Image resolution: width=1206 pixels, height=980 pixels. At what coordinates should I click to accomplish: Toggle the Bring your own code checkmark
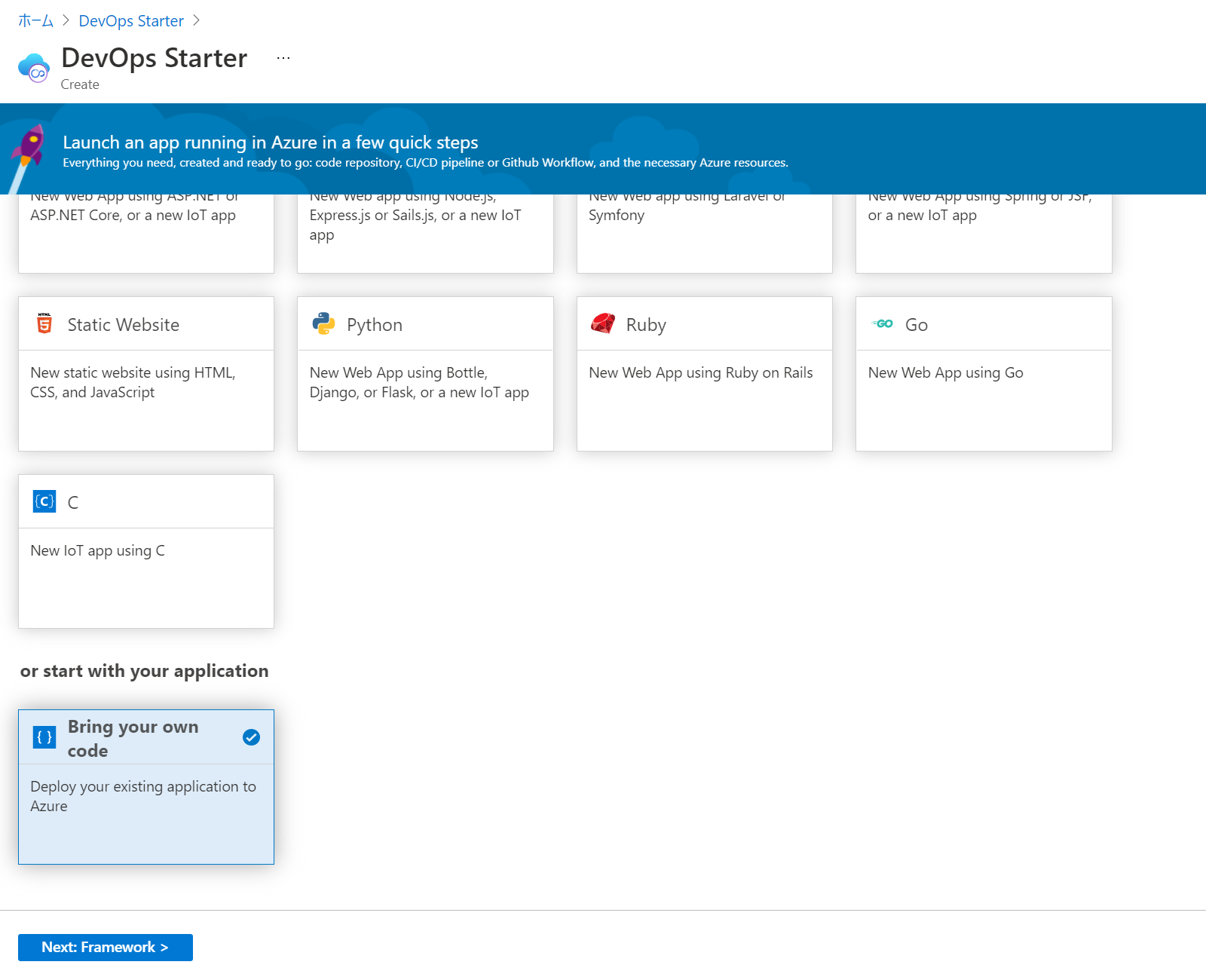click(x=252, y=737)
